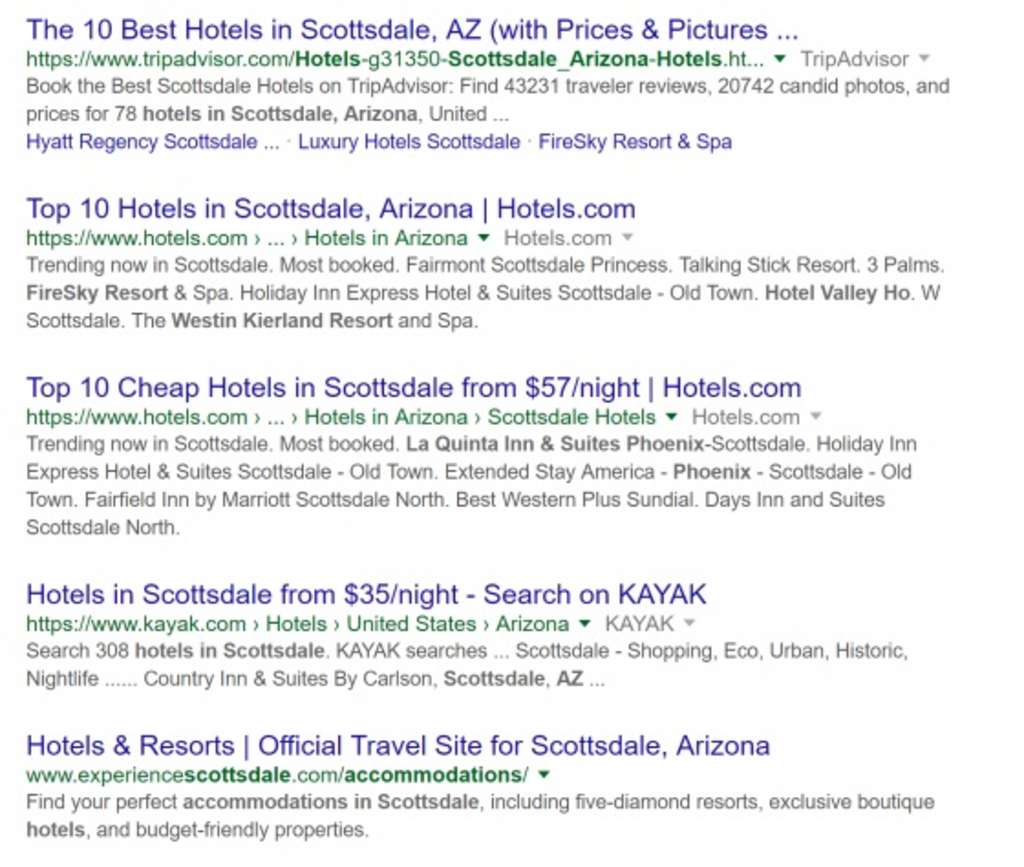Screen dimensions: 1024x867
Task: Open "Top 10 Hotels in Scottsdale, Arizona" result
Action: (x=330, y=209)
